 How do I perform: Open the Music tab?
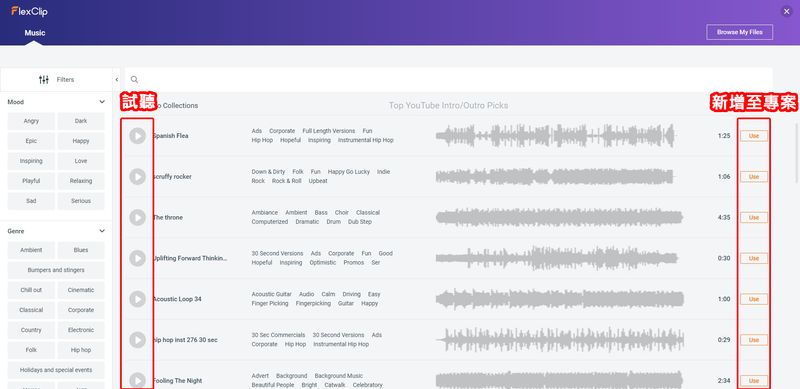35,33
